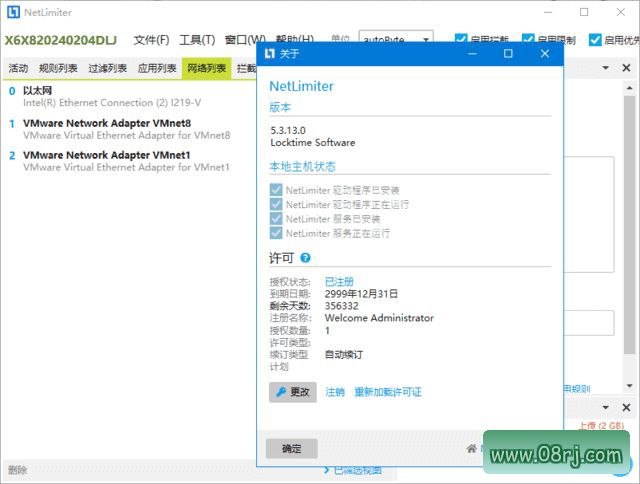Close the 关于 dialog
Screen dimensions: 640x484
544,53
